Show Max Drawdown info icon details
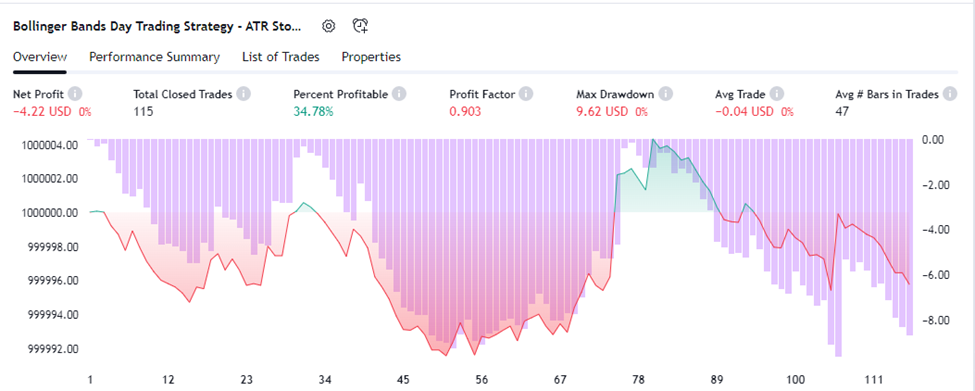Image resolution: width=975 pixels, height=391 pixels. coord(666,94)
